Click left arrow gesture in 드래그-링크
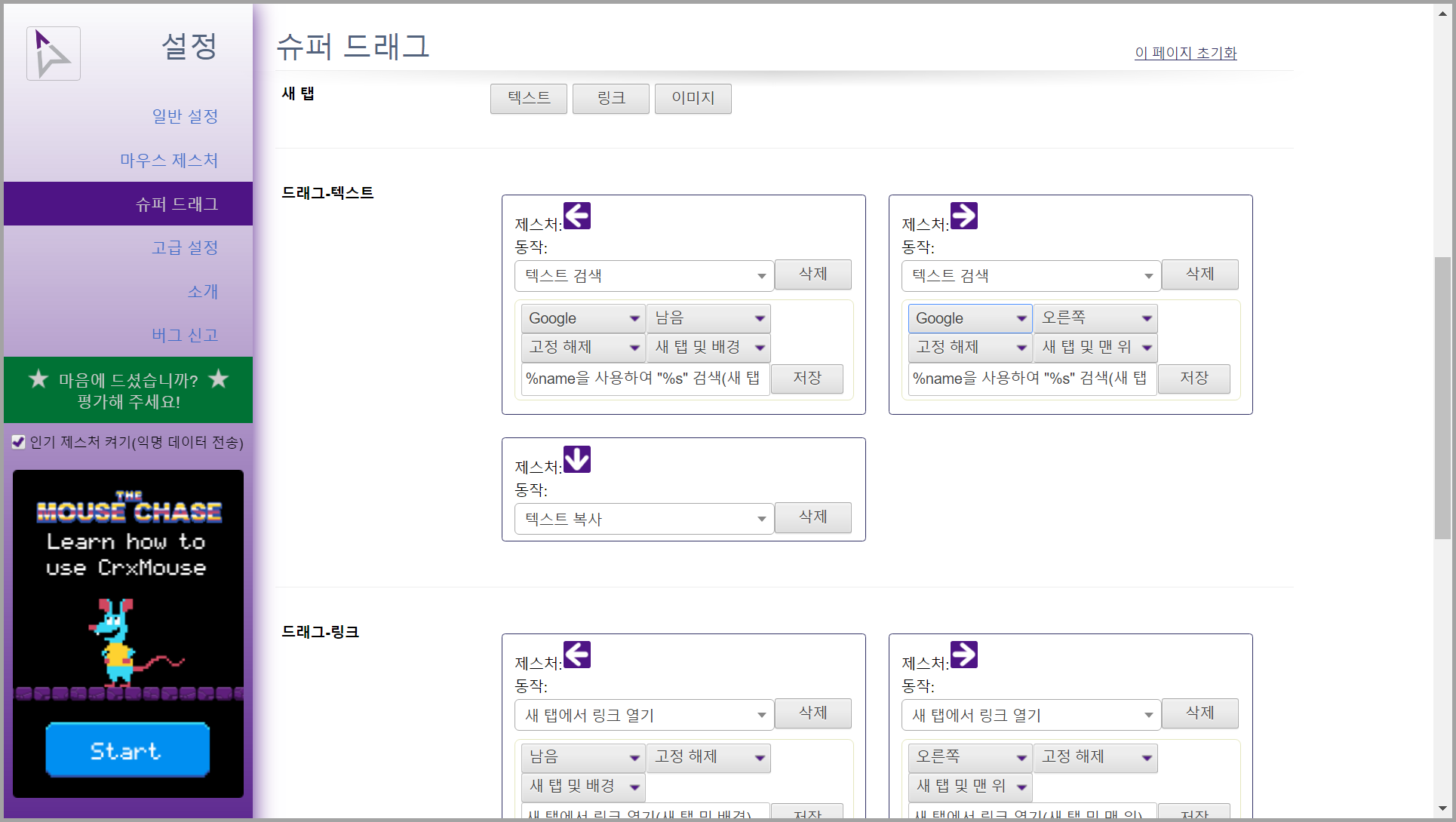Screen dimensions: 1456x822 click(x=577, y=655)
